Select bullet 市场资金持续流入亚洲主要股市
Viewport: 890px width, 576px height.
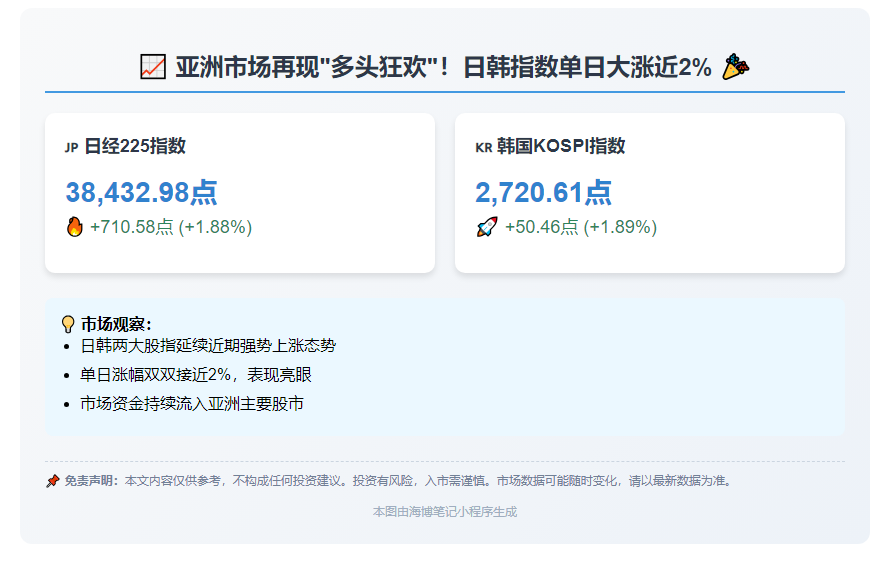192,404
